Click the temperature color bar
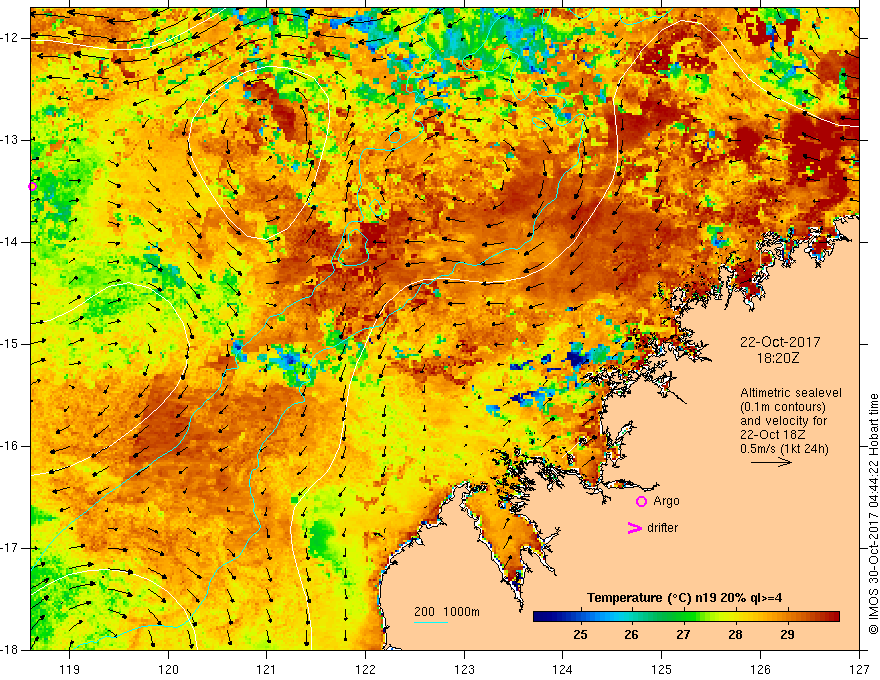Screen dimensions: 880x680 [x=686, y=616]
